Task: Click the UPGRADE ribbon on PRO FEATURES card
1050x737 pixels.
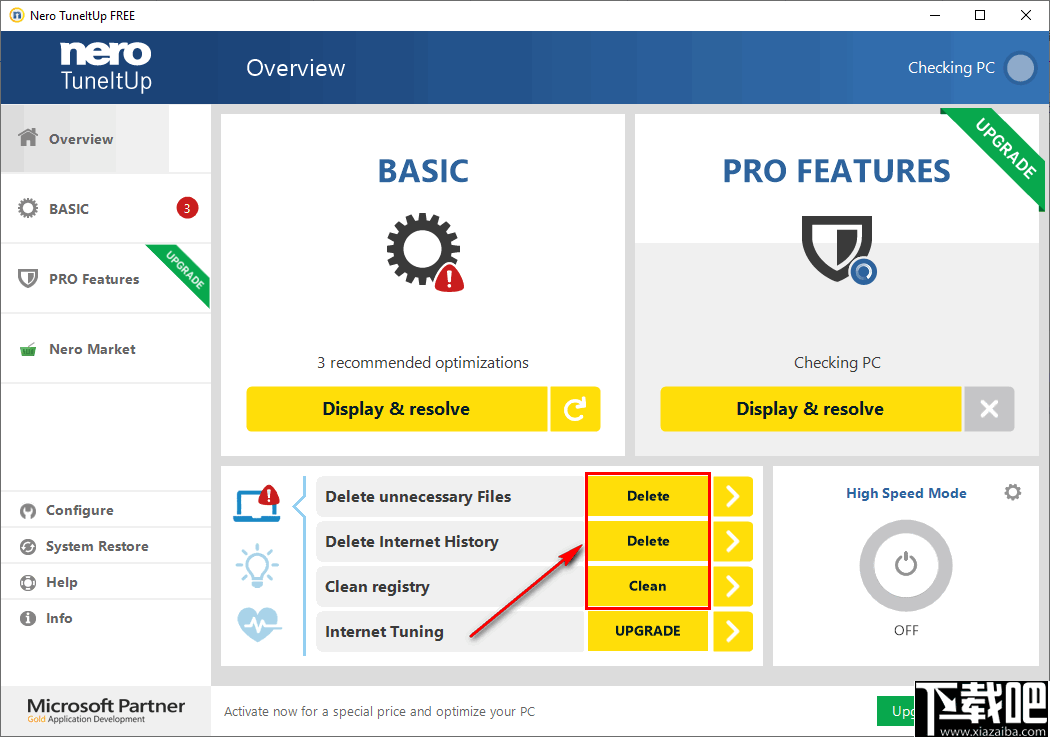Action: pos(1004,149)
